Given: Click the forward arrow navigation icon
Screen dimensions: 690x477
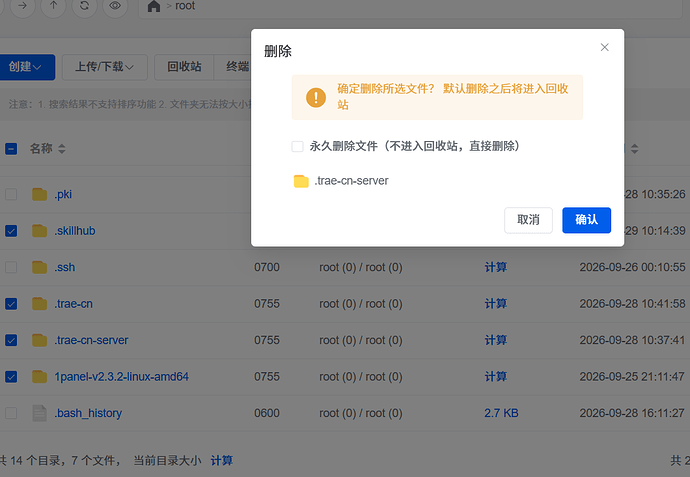Looking at the screenshot, I should coord(22,6).
